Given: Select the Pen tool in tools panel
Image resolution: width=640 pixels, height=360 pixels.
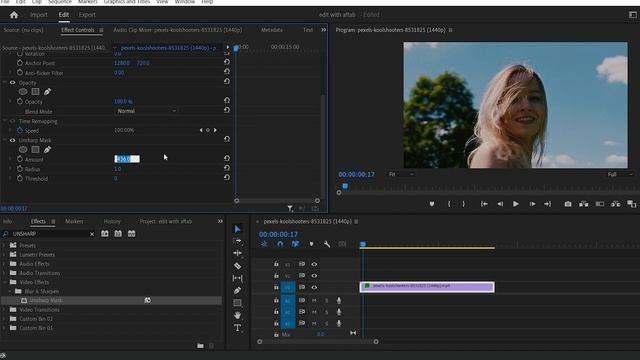Looking at the screenshot, I should pos(237,291).
